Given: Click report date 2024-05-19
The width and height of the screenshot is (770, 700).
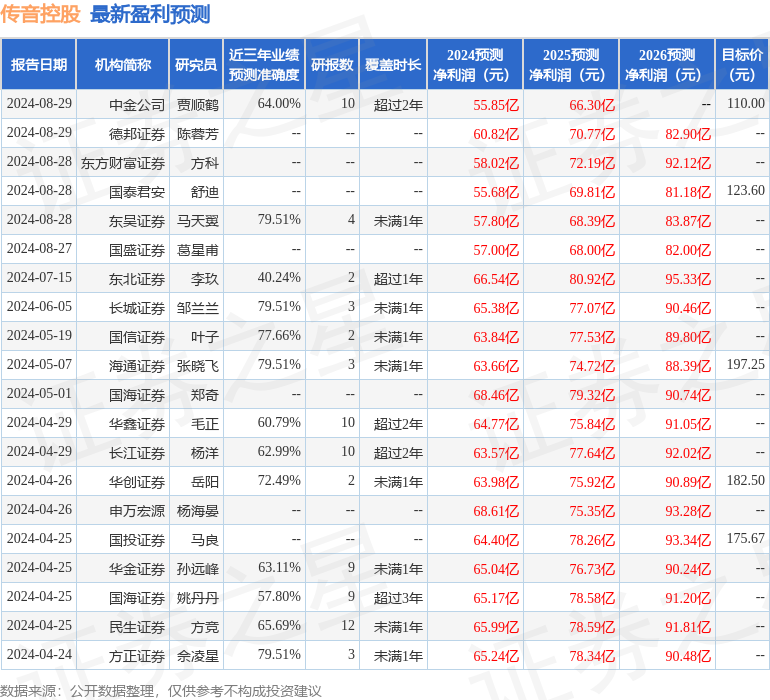Looking at the screenshot, I should point(39,336).
